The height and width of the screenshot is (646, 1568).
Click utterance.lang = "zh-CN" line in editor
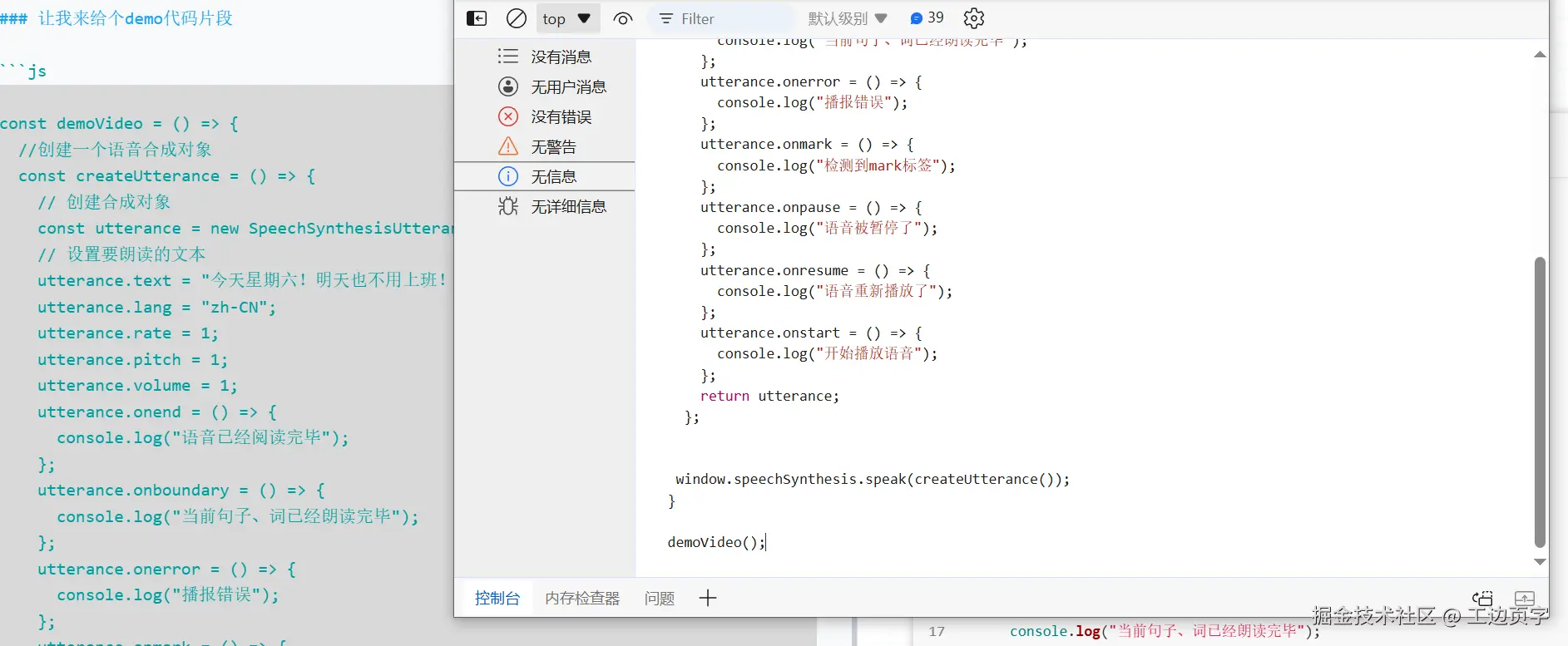point(156,307)
